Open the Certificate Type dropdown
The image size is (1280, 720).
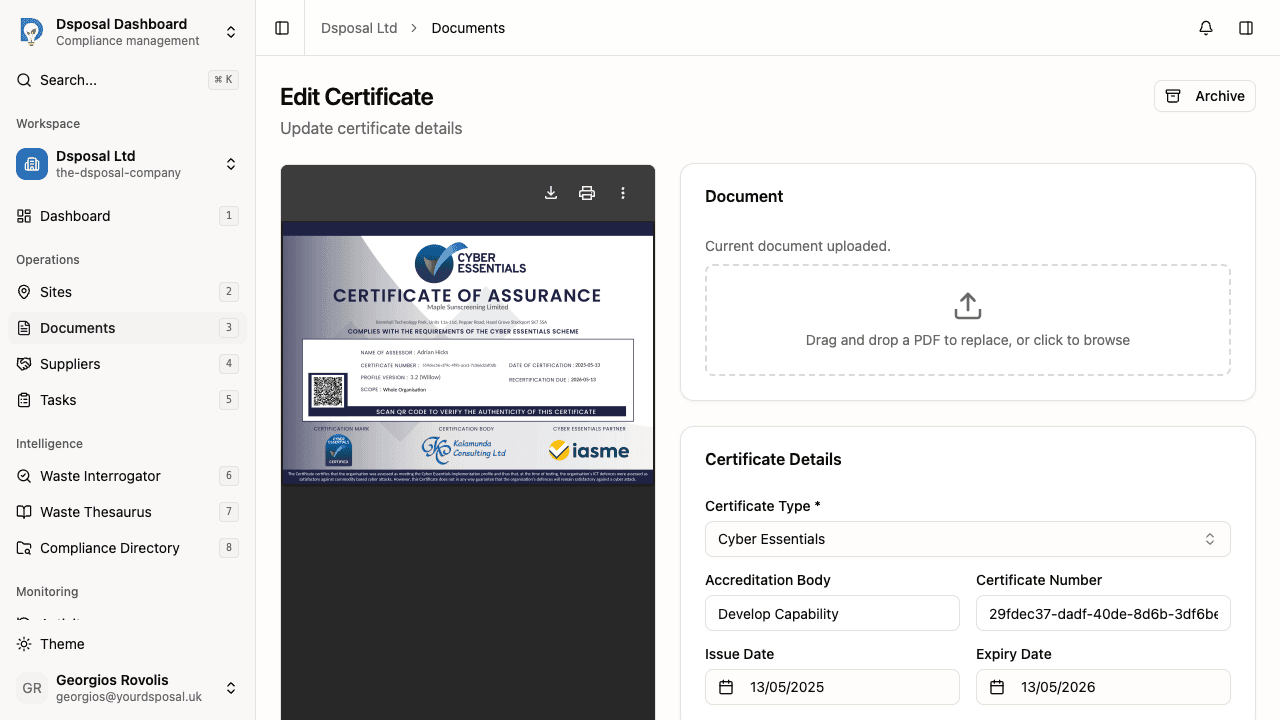967,538
